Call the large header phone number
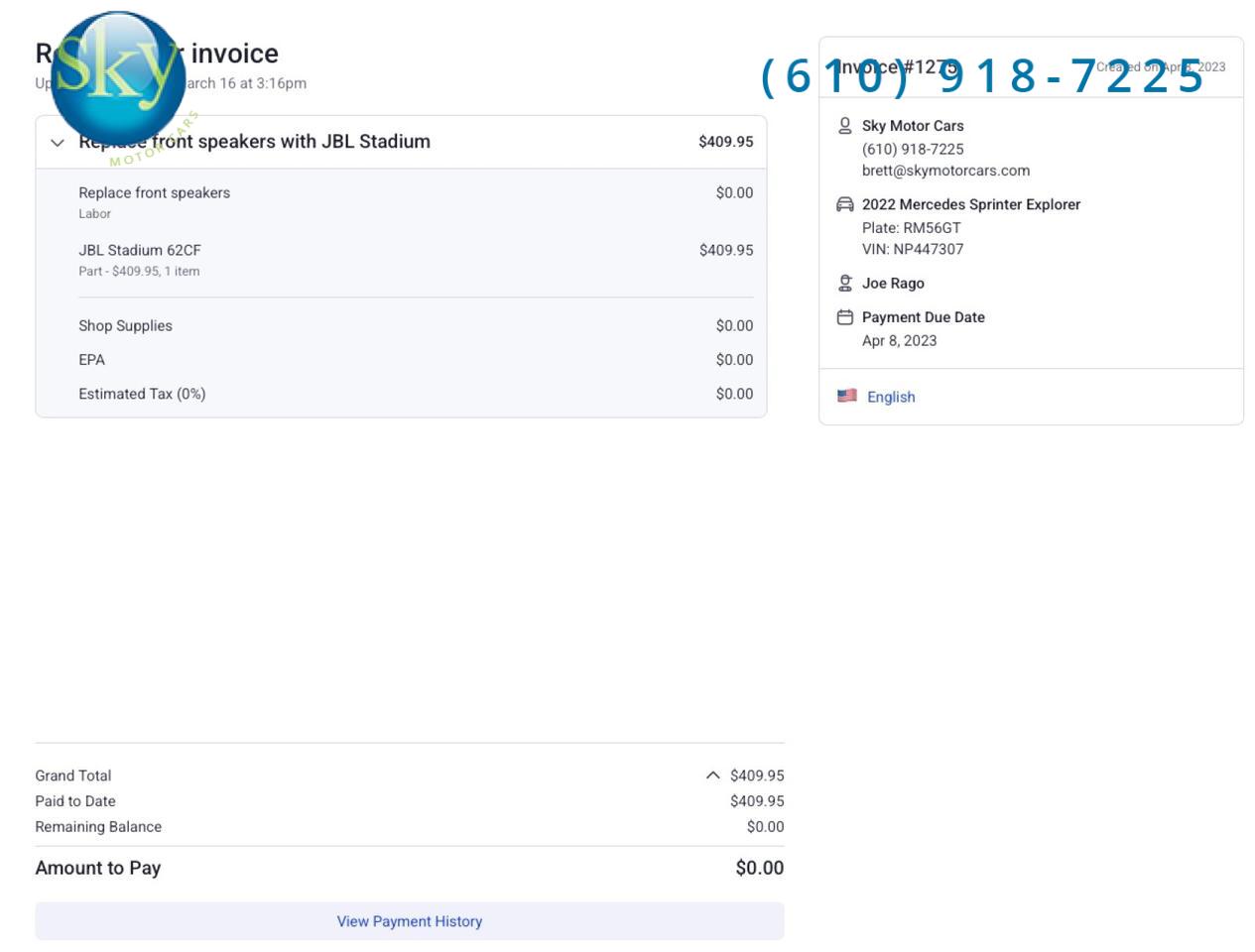Image resolution: width=1255 pixels, height=952 pixels. 982,76
